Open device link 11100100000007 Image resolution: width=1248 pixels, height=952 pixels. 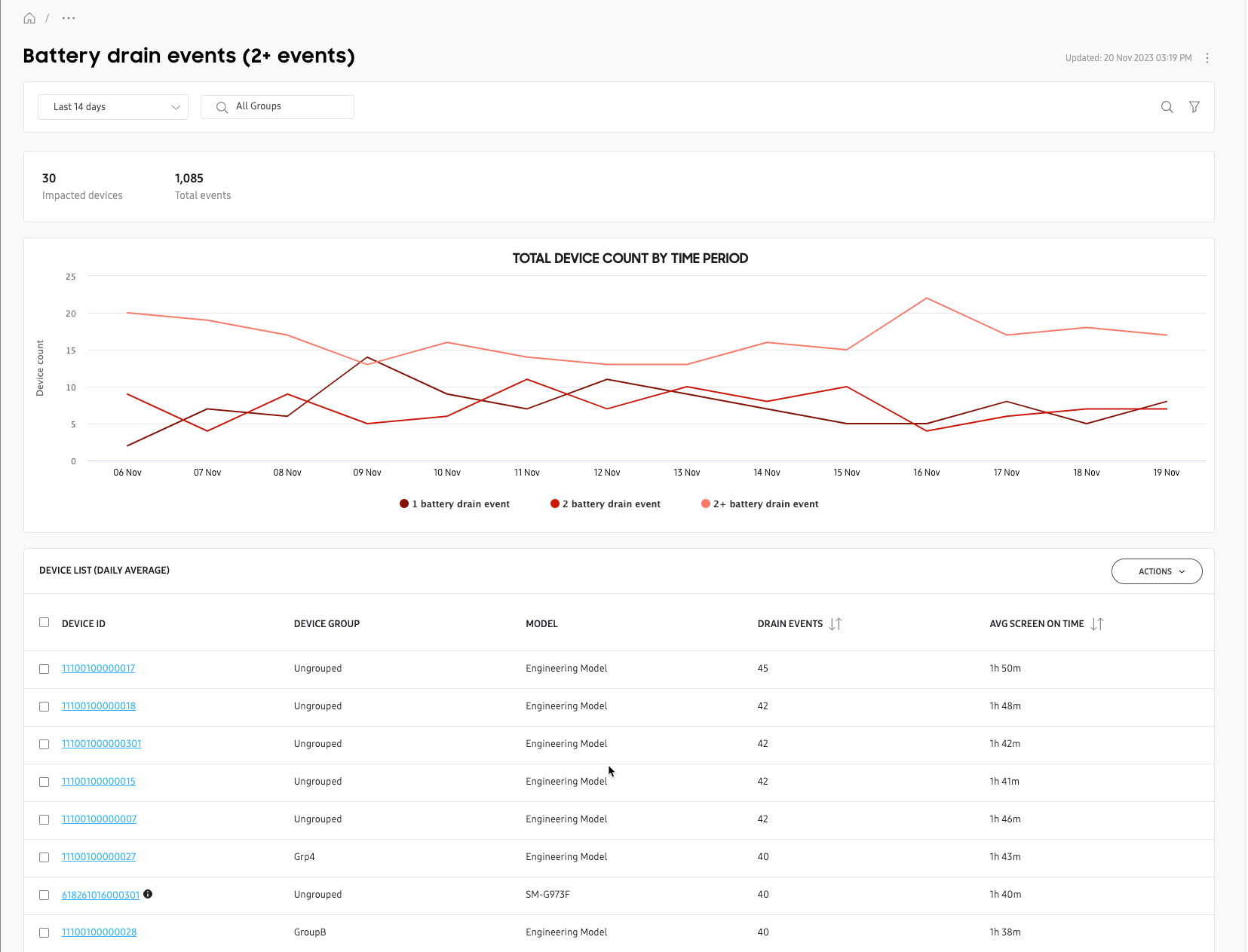(99, 819)
